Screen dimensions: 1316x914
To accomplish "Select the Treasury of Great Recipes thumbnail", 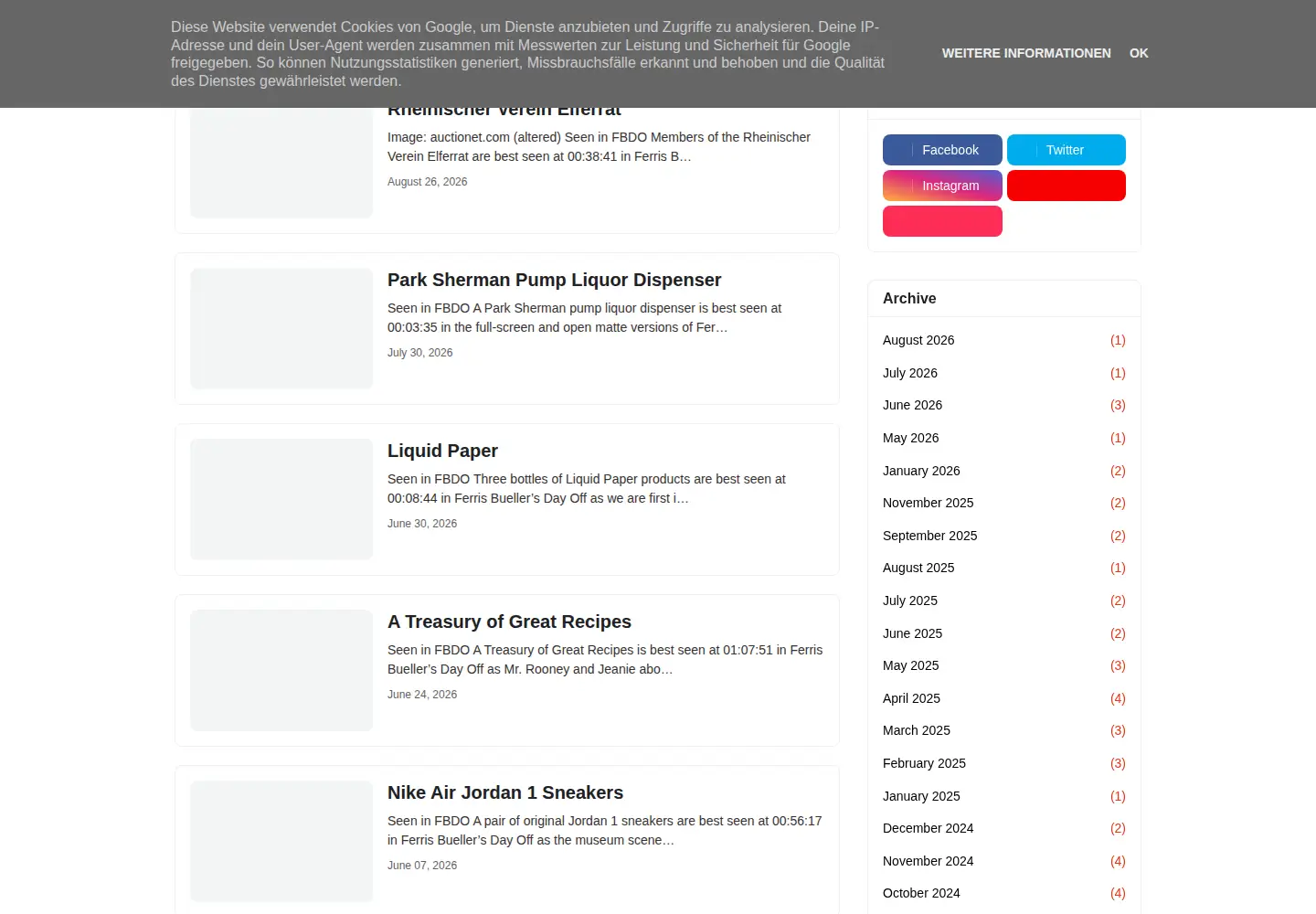I will (281, 671).
